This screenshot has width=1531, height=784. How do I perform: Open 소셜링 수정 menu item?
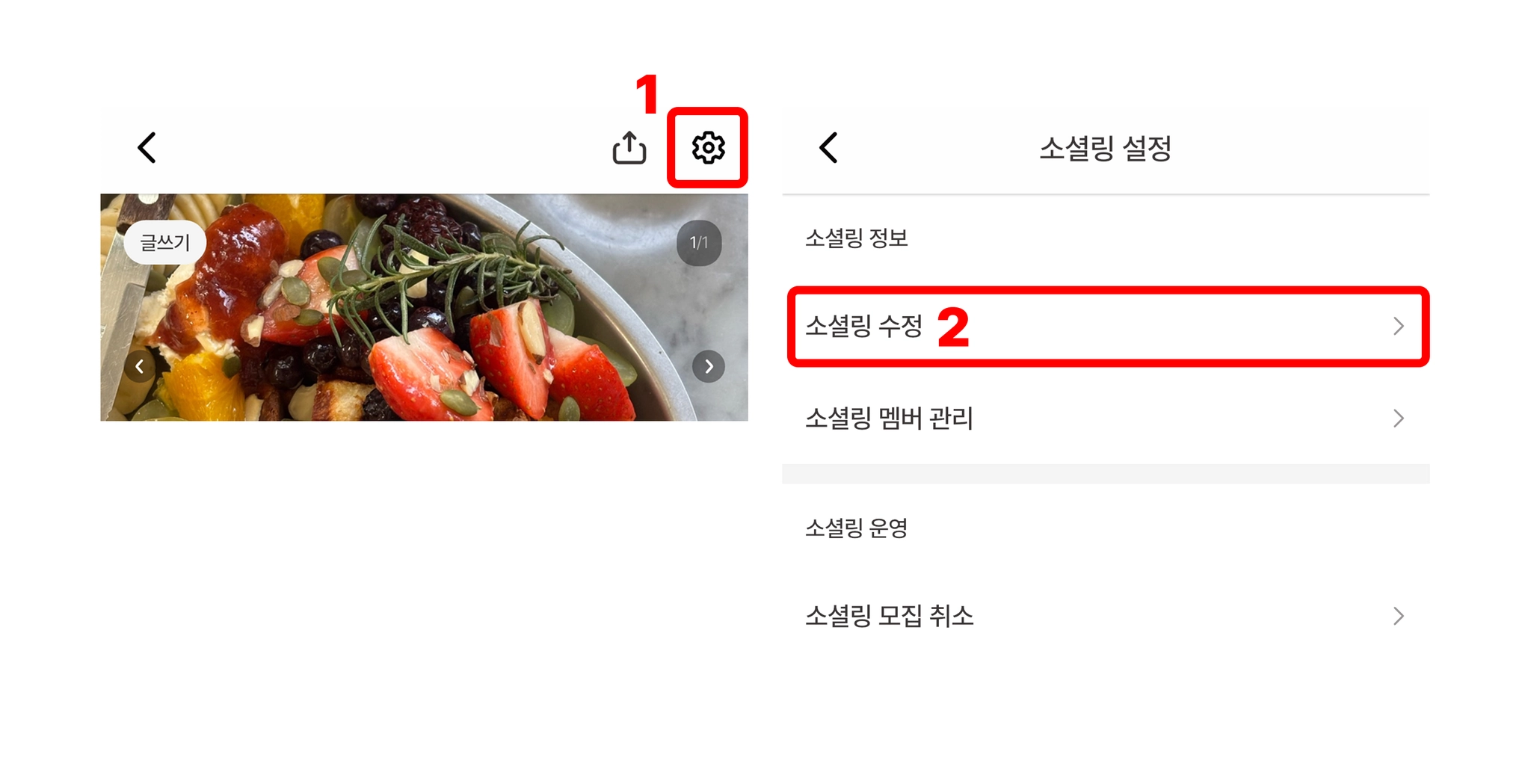(1108, 327)
